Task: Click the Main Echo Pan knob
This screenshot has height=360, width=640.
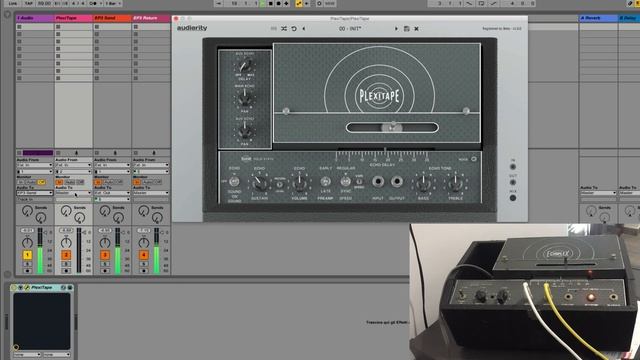Action: click(x=245, y=98)
